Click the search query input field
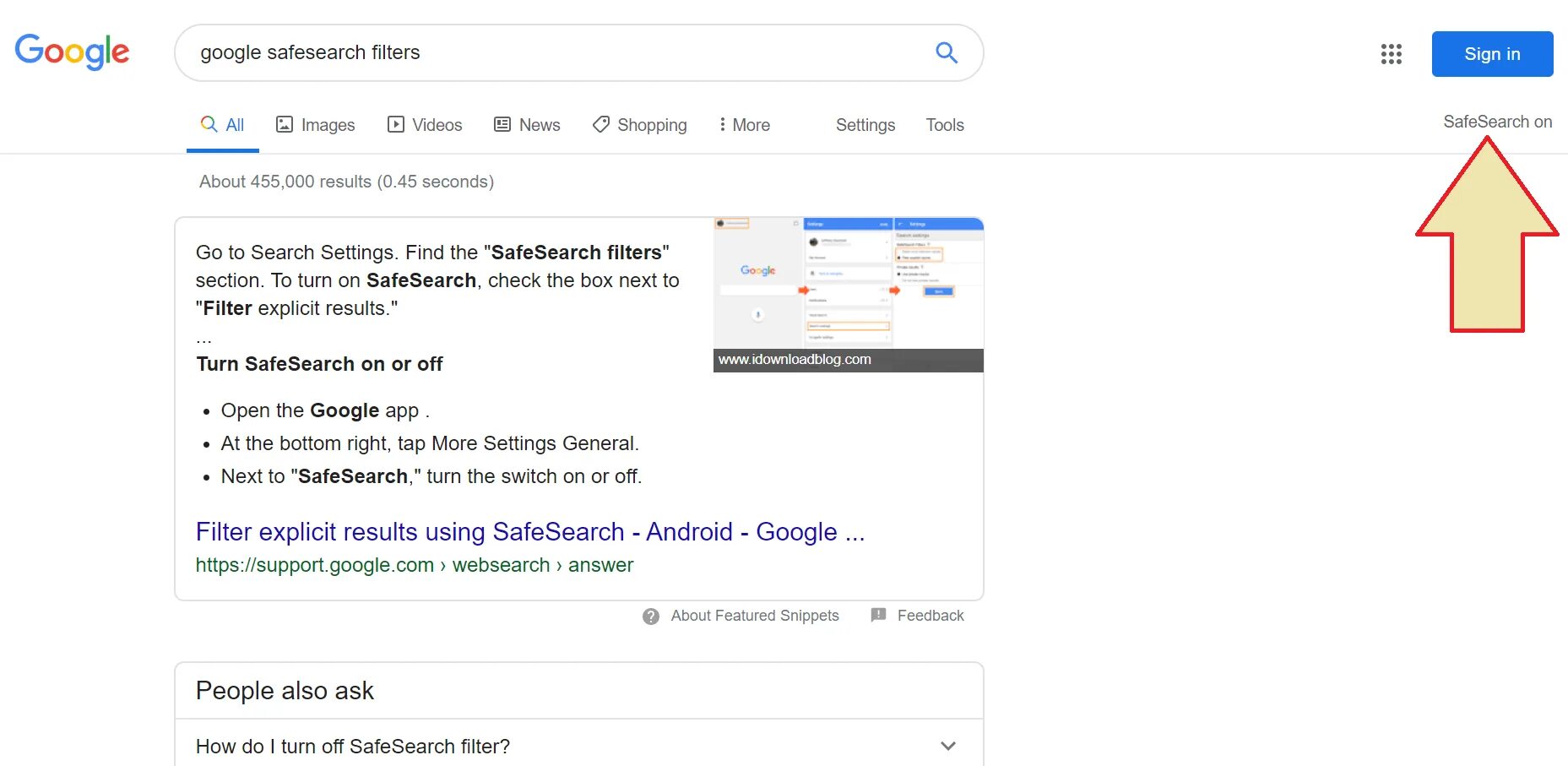The height and width of the screenshot is (766, 1568). tap(549, 52)
